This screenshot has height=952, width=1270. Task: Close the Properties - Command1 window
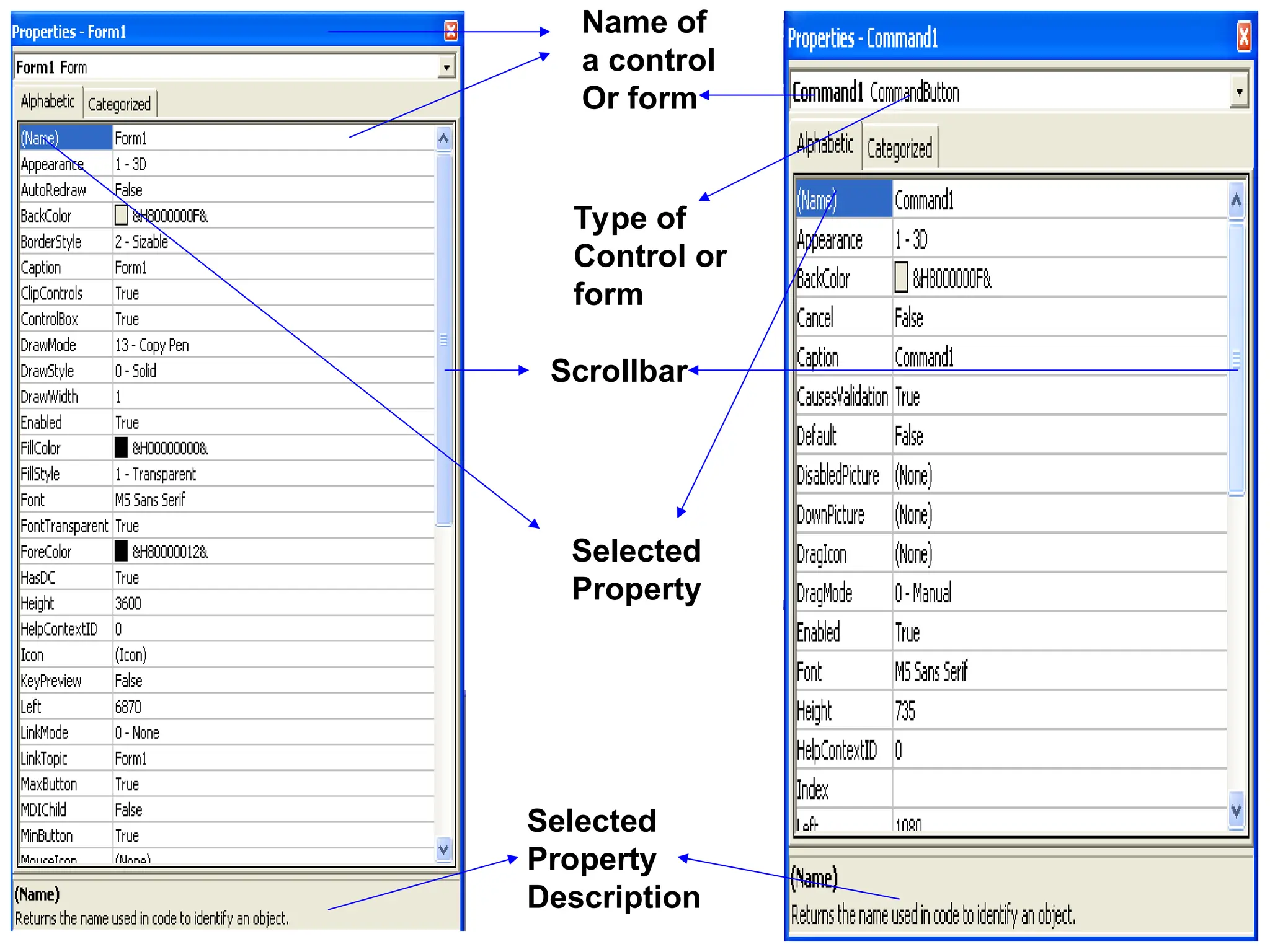click(x=1243, y=37)
